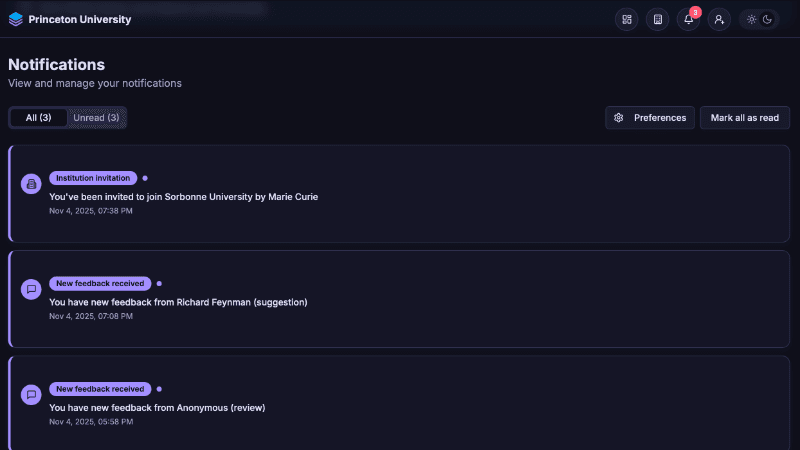The height and width of the screenshot is (450, 800).
Task: Click the badge above Richard Feynman feedback
Action: pos(100,283)
